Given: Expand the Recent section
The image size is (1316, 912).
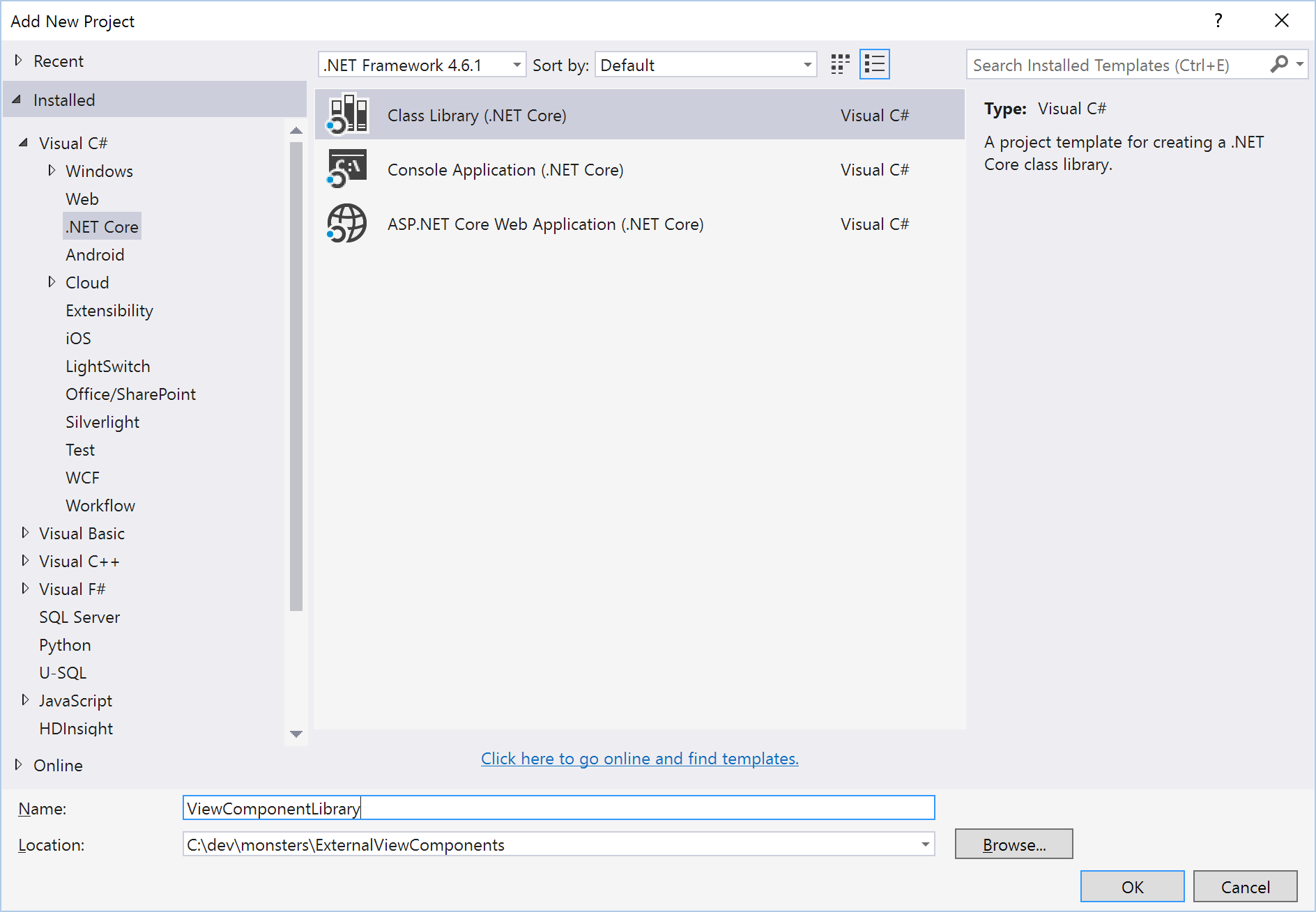Looking at the screenshot, I should (x=18, y=61).
